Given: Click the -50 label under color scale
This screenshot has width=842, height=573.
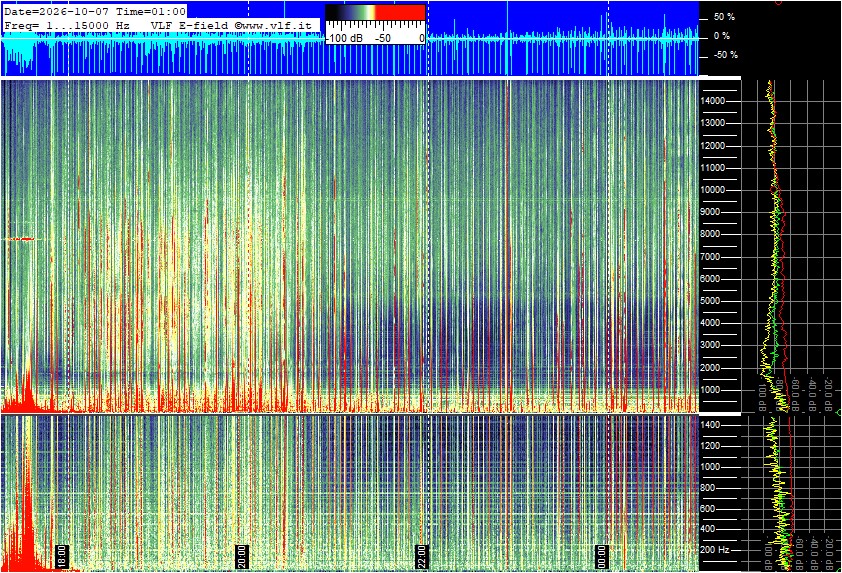Looking at the screenshot, I should coord(382,38).
